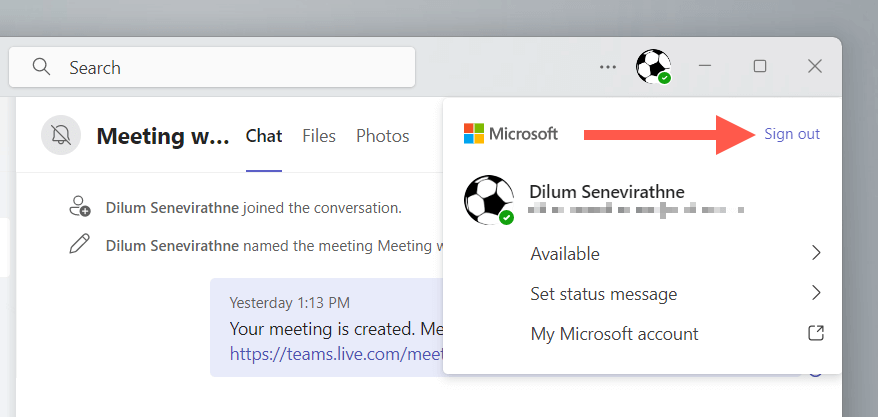
Task: Open the three-dot settings and more menu
Action: 608,67
